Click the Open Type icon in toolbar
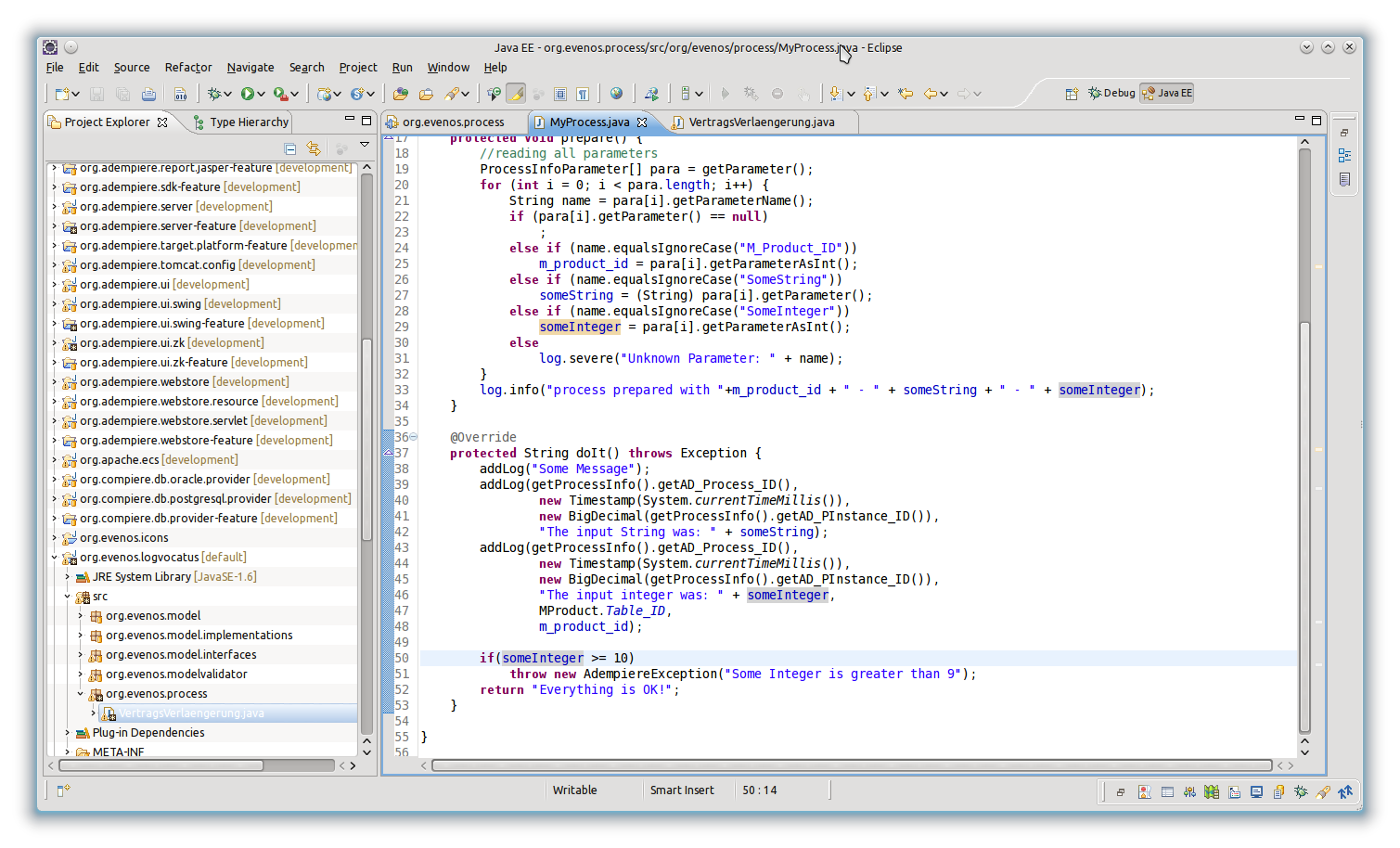This screenshot has height=848, width=1400. [x=400, y=94]
